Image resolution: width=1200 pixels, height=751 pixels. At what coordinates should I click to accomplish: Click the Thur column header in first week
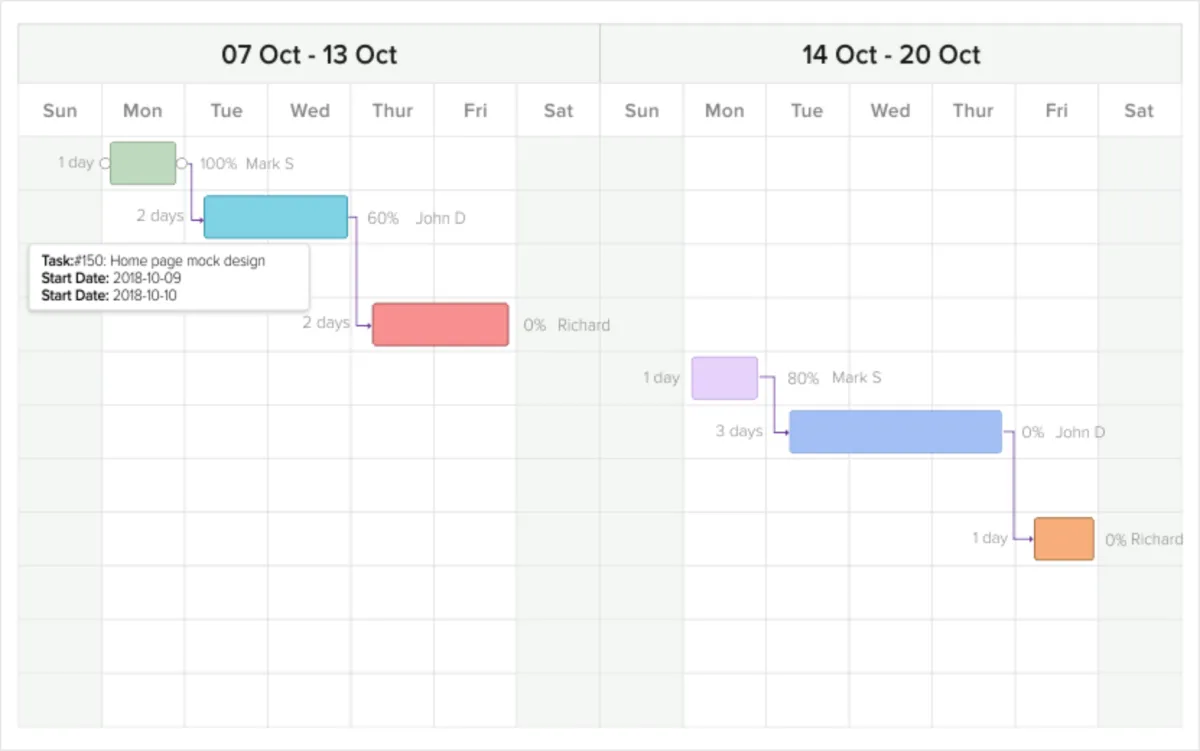[392, 110]
